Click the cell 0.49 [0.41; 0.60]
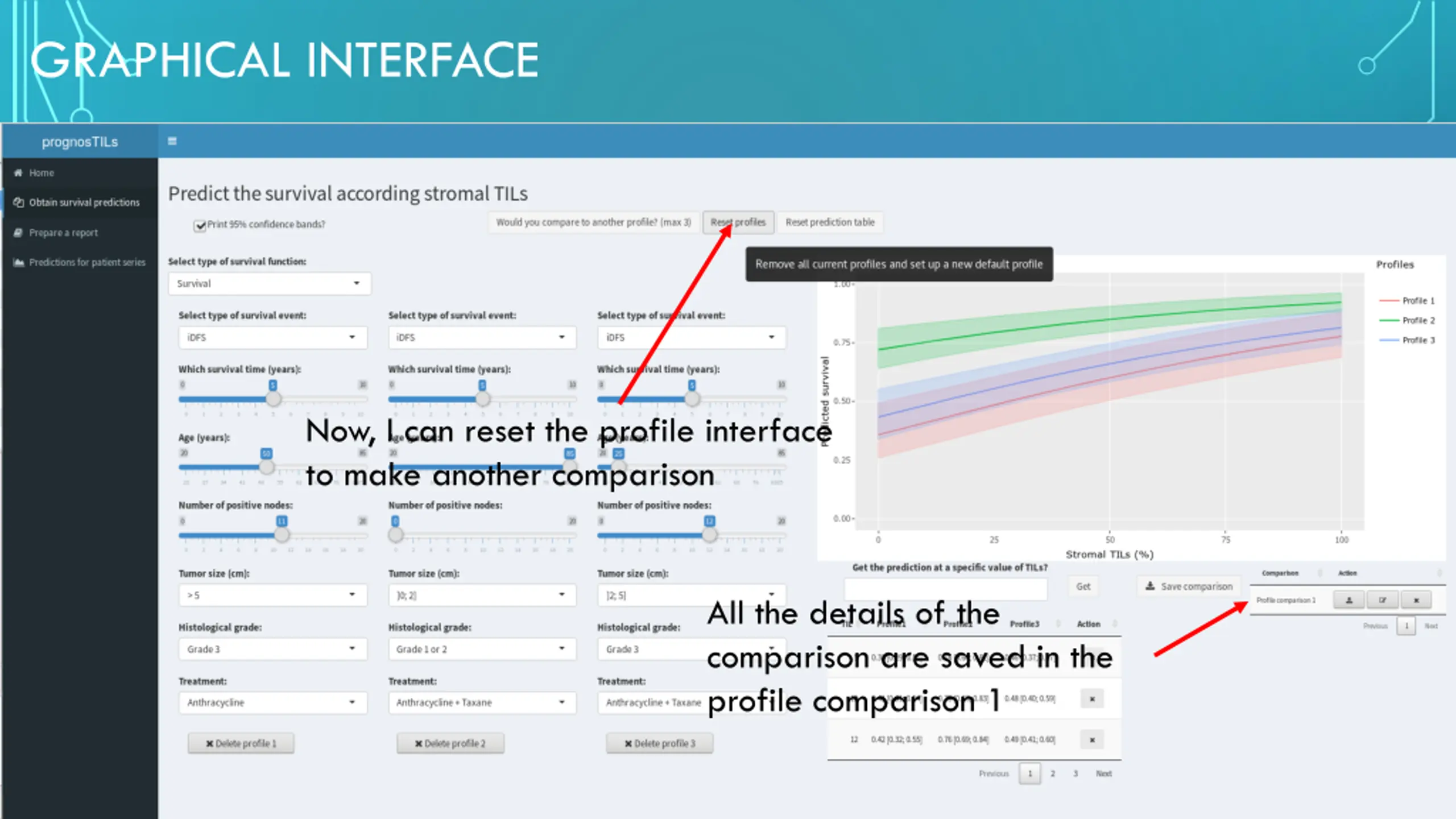Image resolution: width=1456 pixels, height=819 pixels. click(x=1030, y=740)
